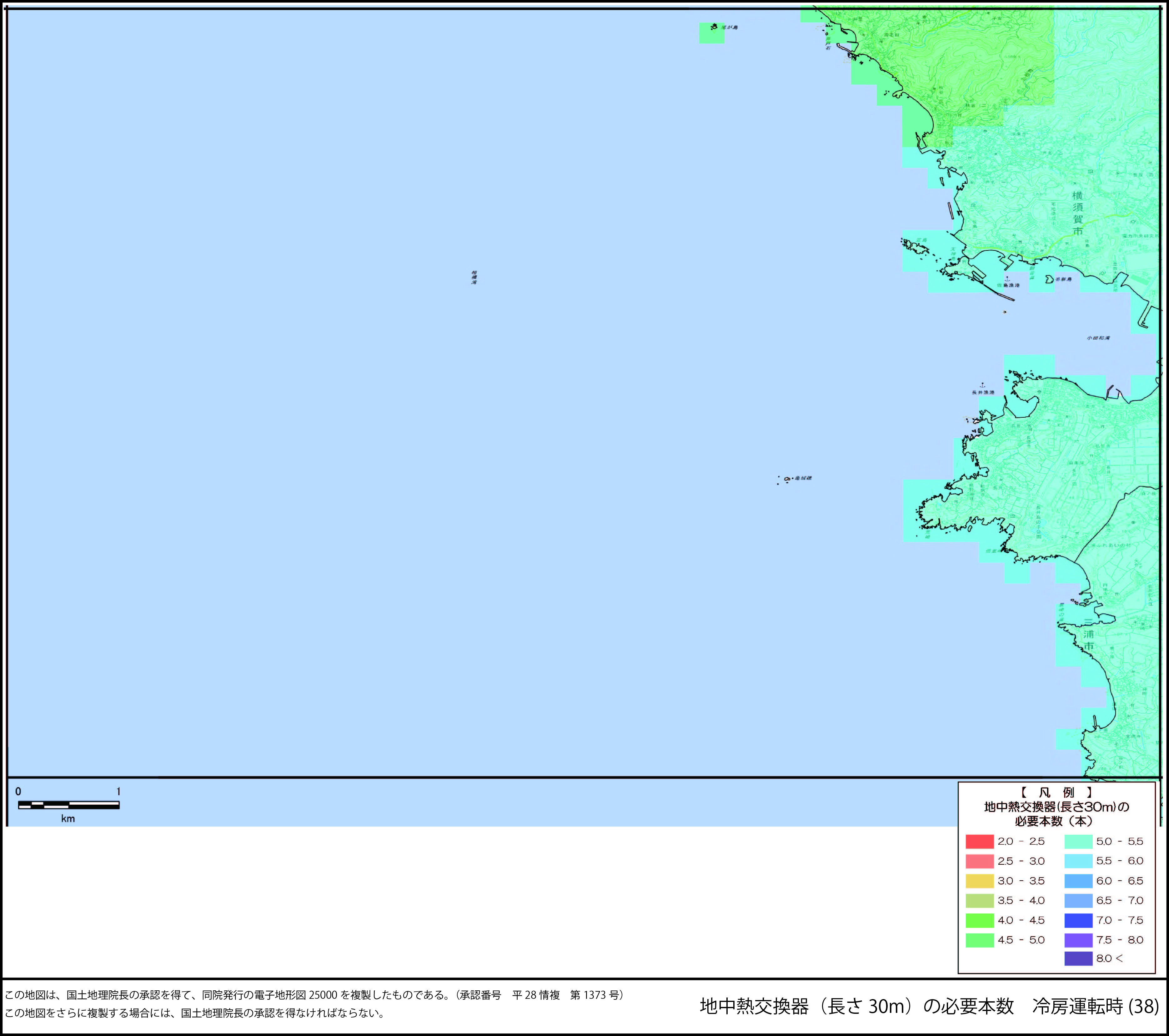Click the cyan 5.5 - 6.0 legend swatch

coord(1079,861)
